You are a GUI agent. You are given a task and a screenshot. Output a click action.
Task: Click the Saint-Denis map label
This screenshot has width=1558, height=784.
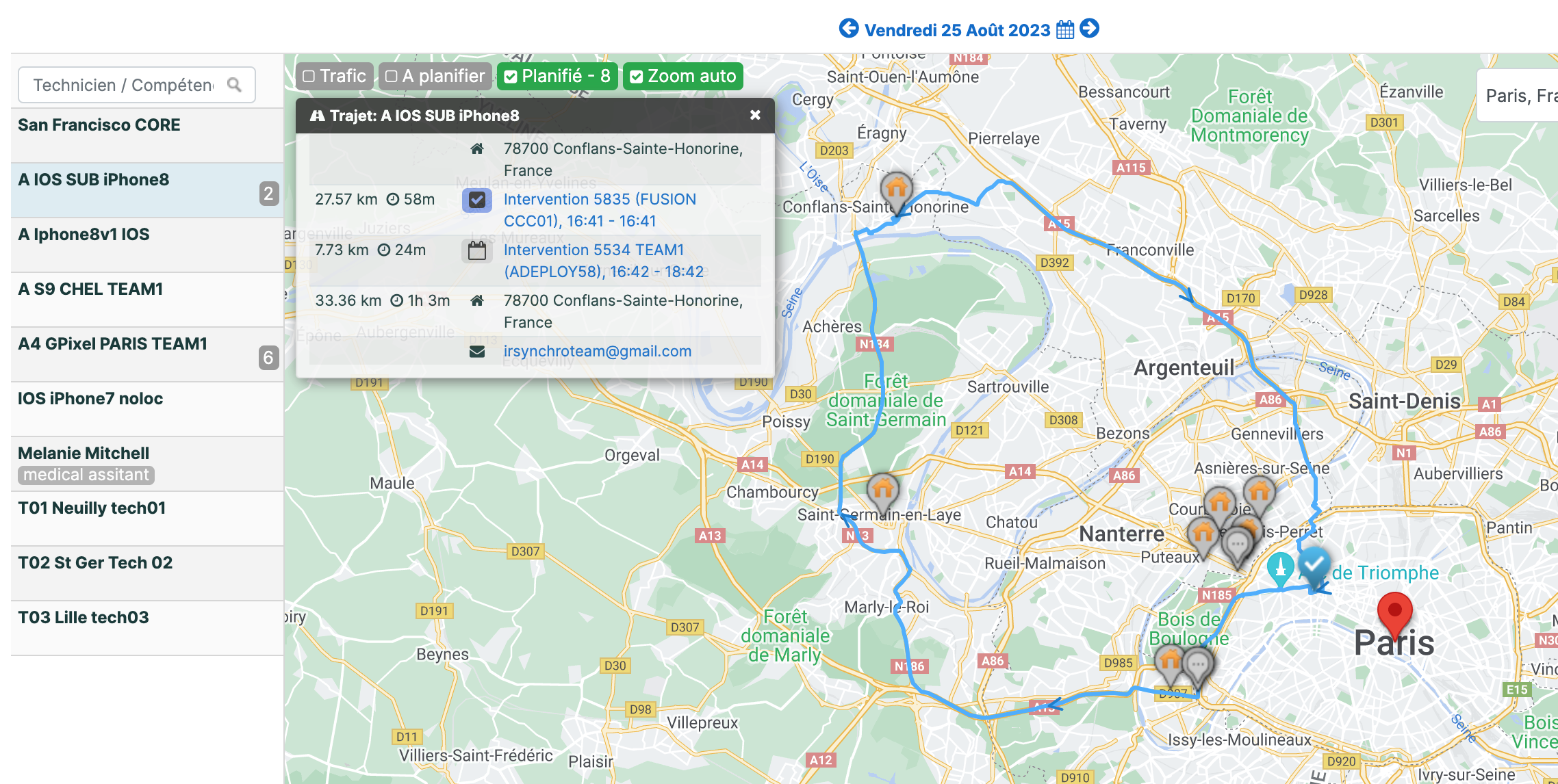[1405, 401]
